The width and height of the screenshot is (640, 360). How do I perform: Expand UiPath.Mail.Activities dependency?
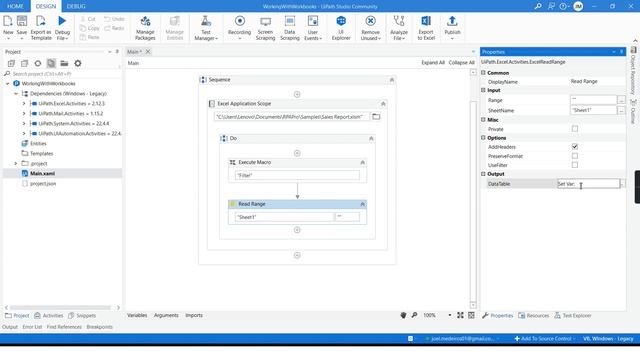(x=24, y=113)
